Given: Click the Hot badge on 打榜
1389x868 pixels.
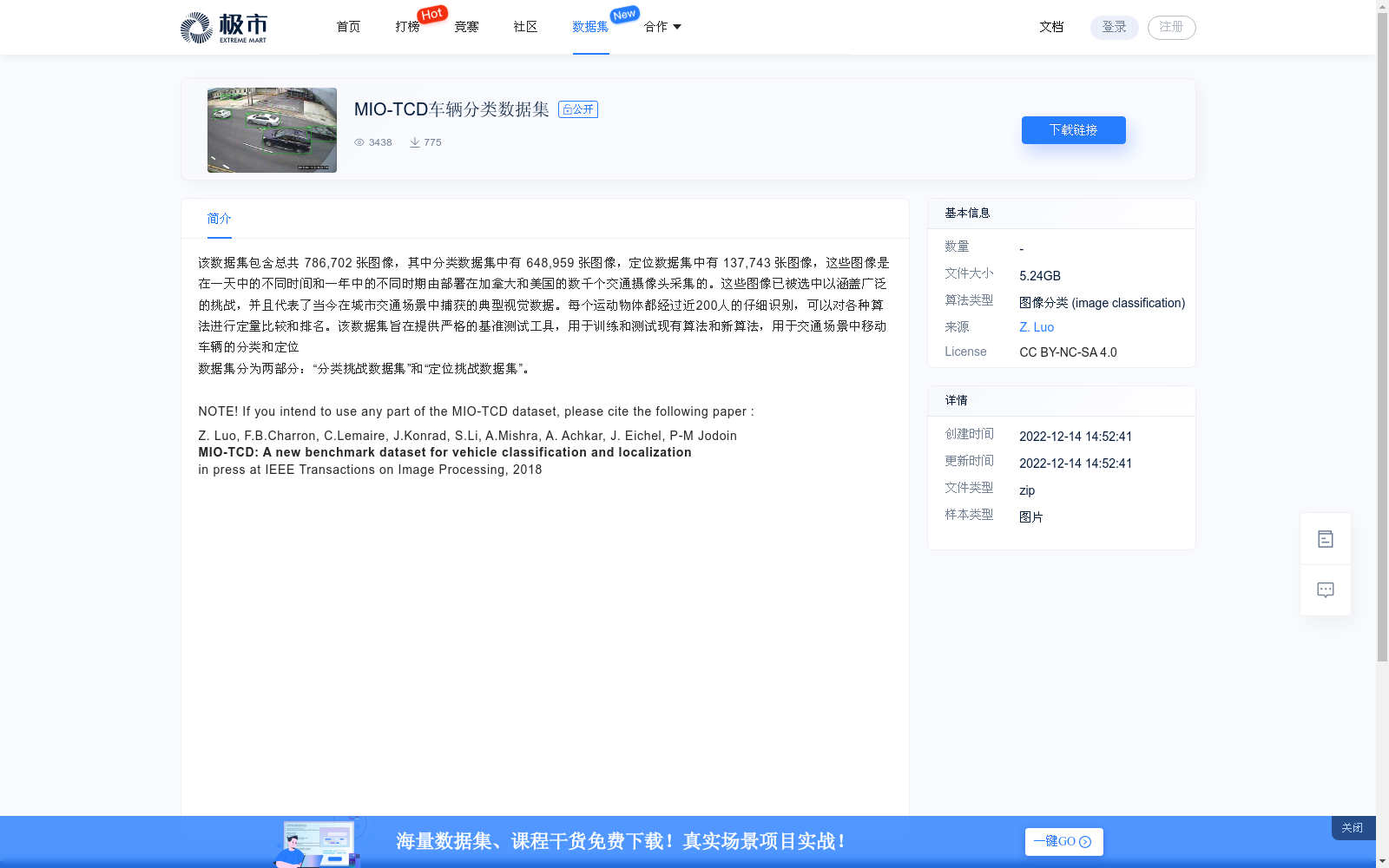Looking at the screenshot, I should [x=432, y=14].
